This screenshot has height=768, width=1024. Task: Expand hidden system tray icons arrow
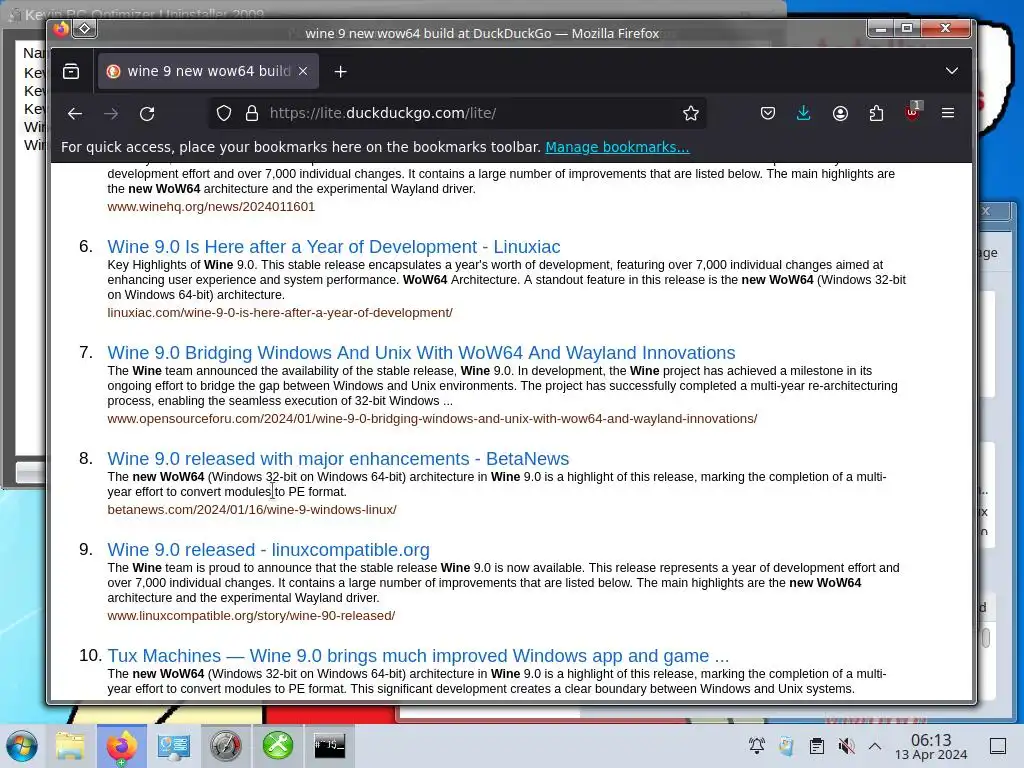coord(875,746)
